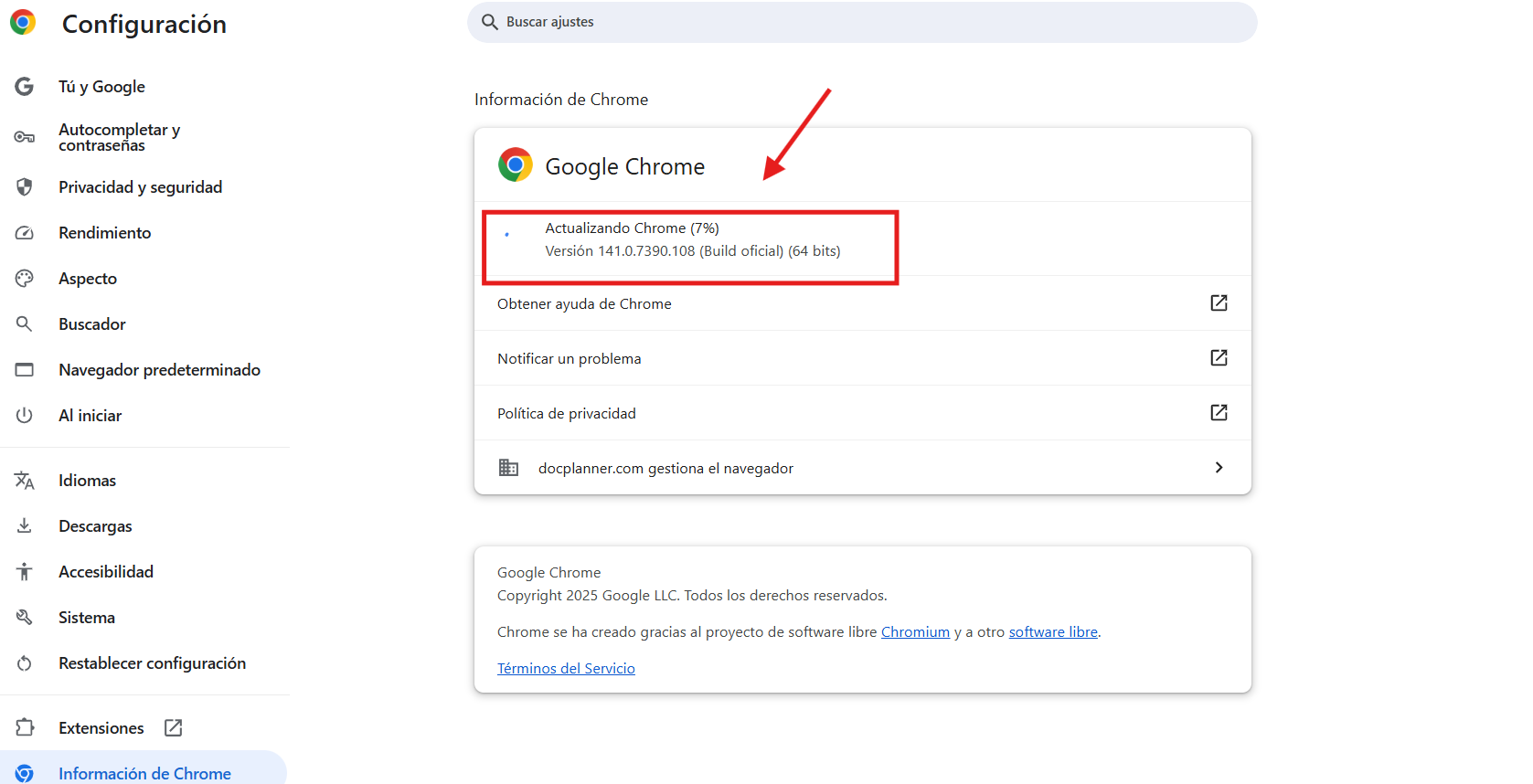The image size is (1533, 784).
Task: Follow the software libre link
Action: coord(1053,632)
